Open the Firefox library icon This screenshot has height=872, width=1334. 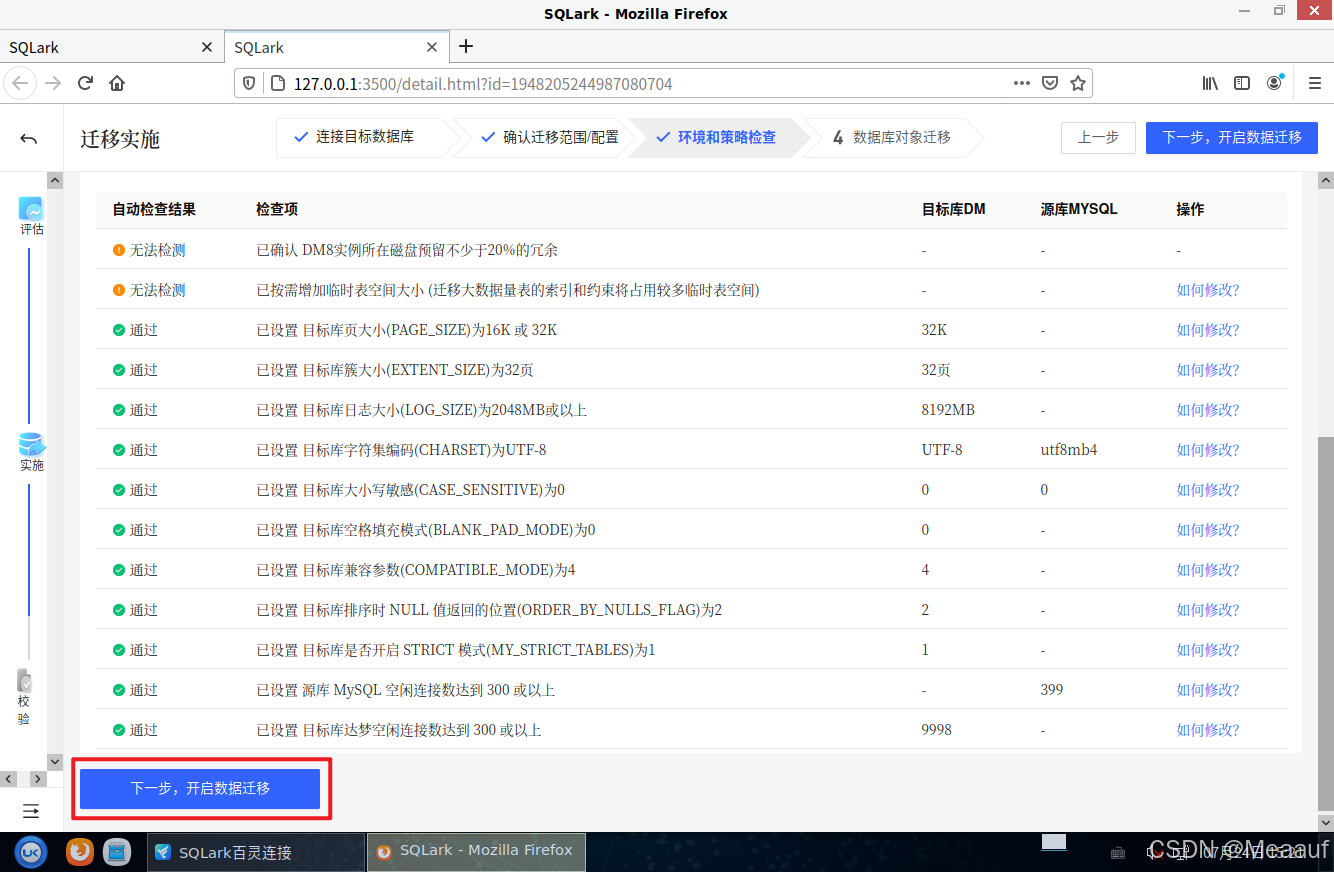tap(1210, 83)
